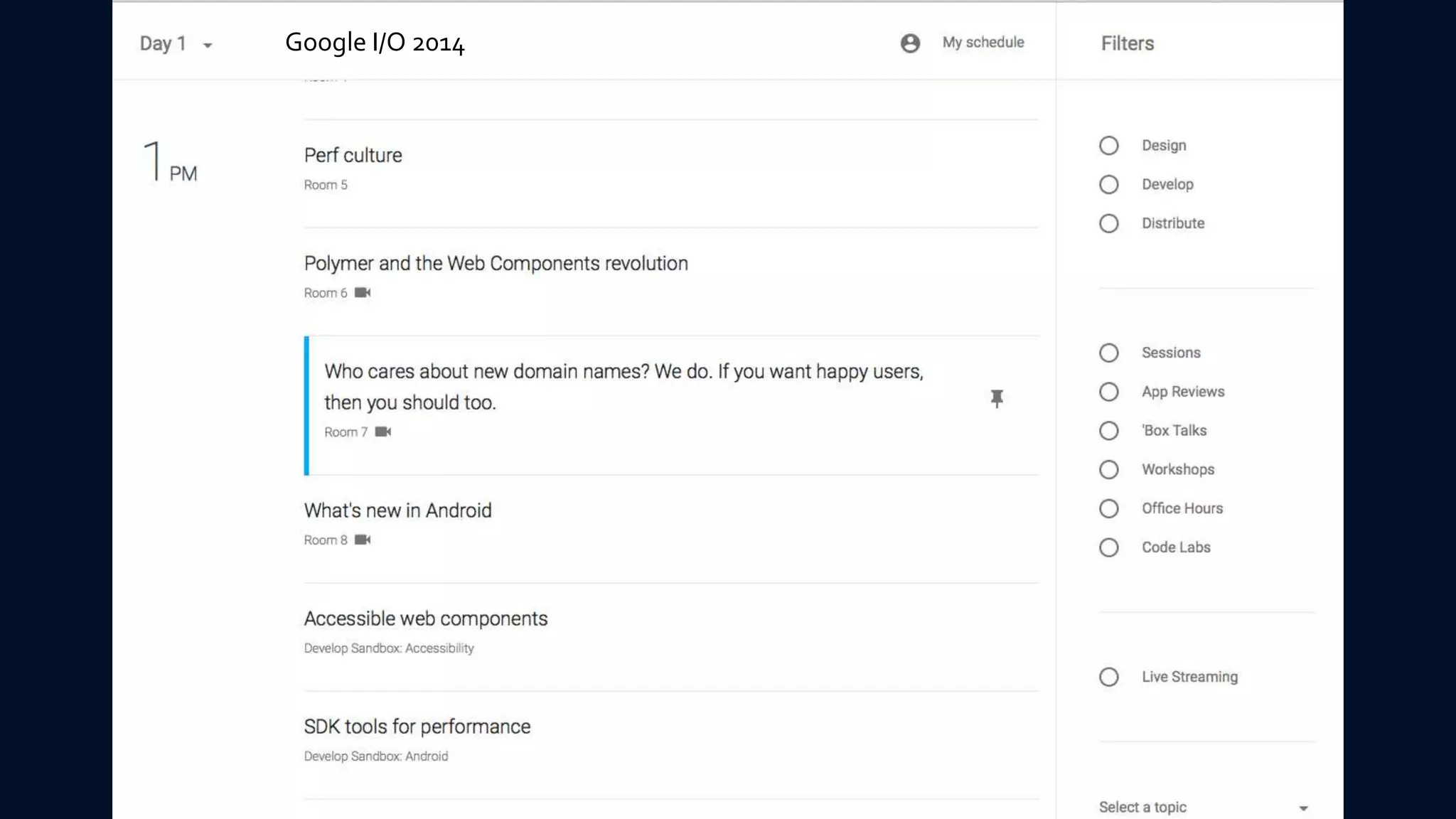The height and width of the screenshot is (819, 1456).
Task: Select the Code Labs filter radio button
Action: 1108,547
